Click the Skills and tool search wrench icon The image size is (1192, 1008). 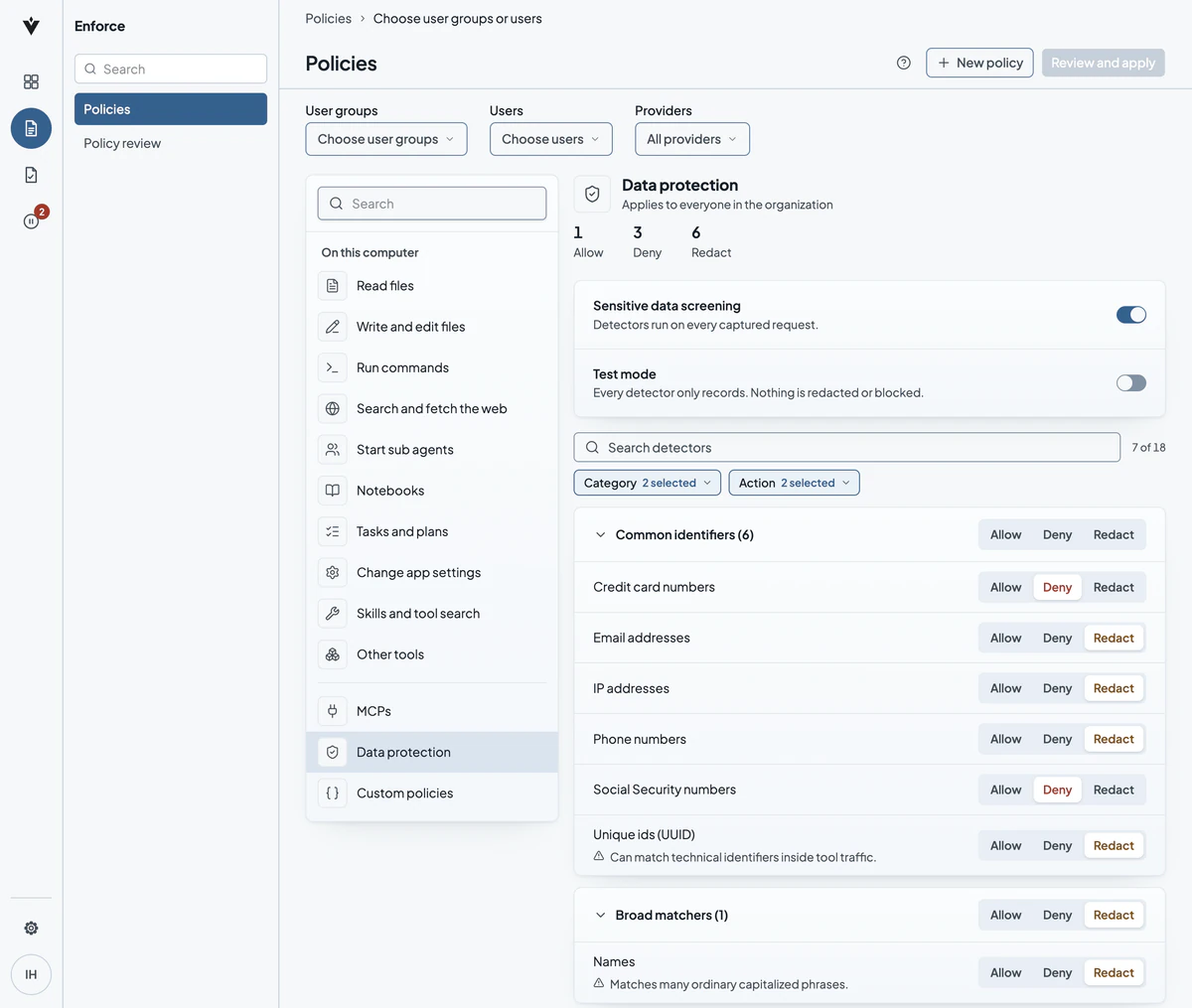coord(333,614)
